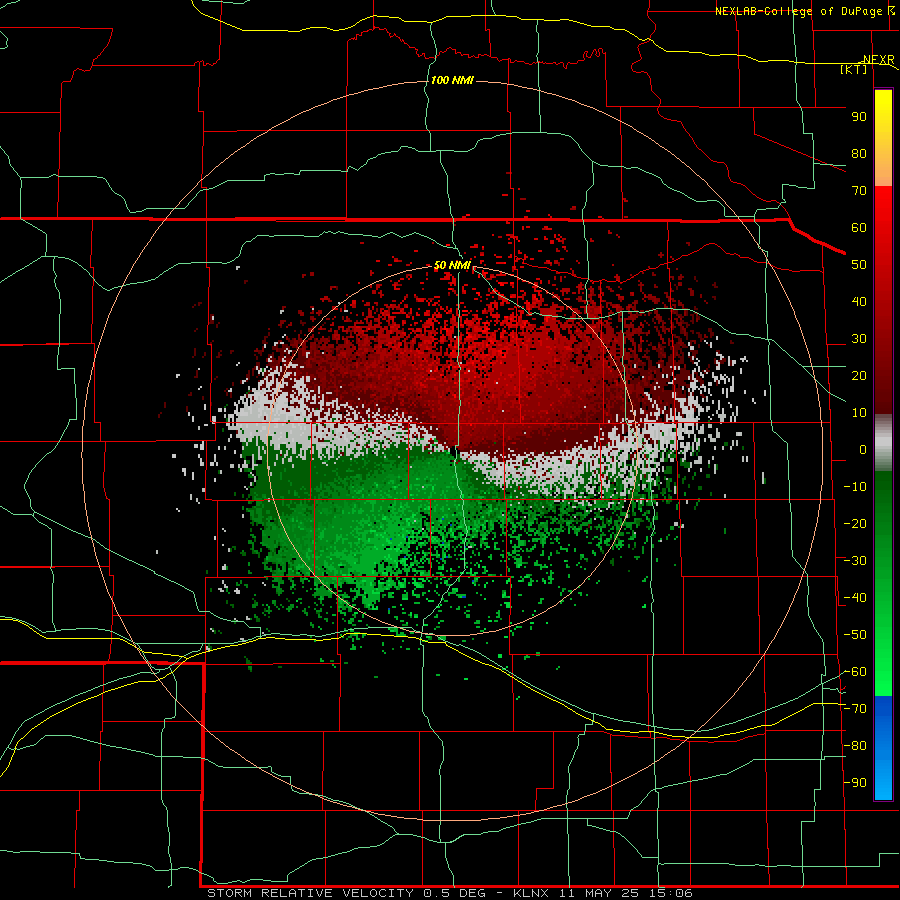This screenshot has height=900, width=900.
Task: Click the 15:06 time in caption
Action: click(x=670, y=893)
